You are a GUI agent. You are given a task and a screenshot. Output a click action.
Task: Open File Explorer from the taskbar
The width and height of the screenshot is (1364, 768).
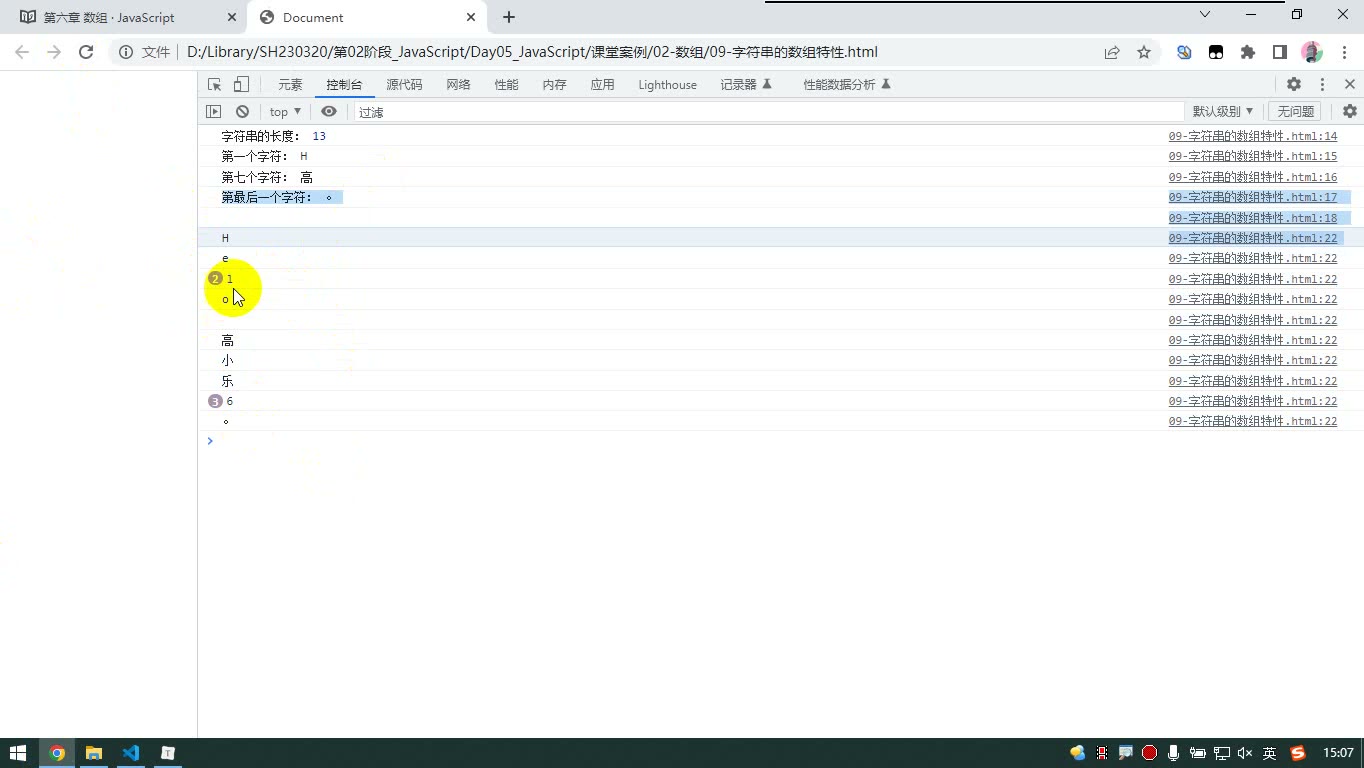point(94,753)
